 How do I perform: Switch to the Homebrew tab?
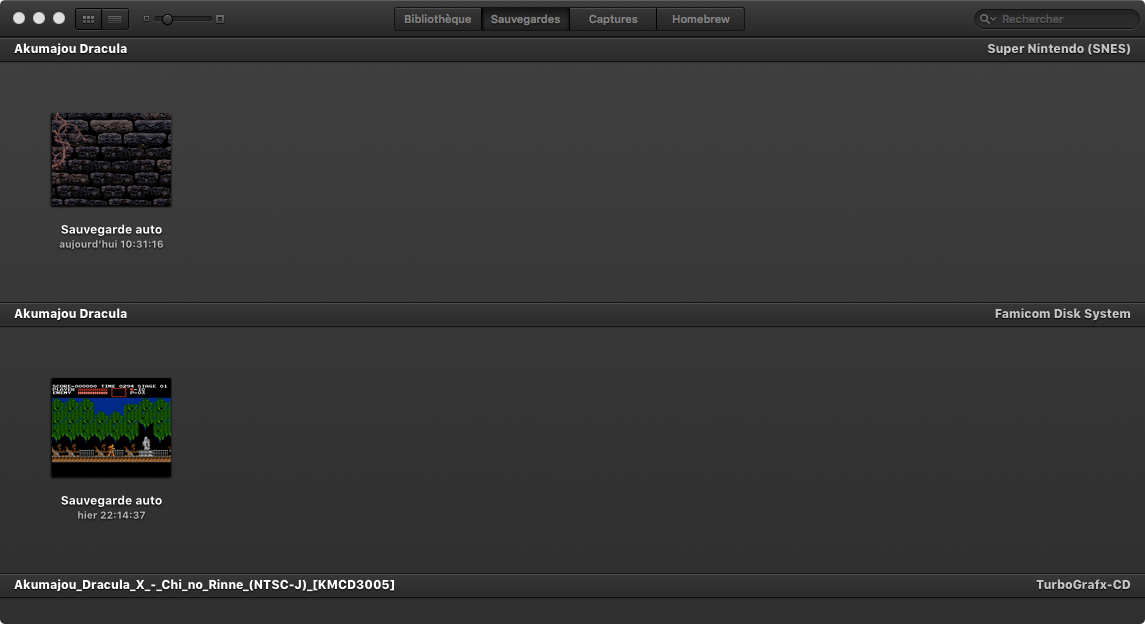[700, 19]
